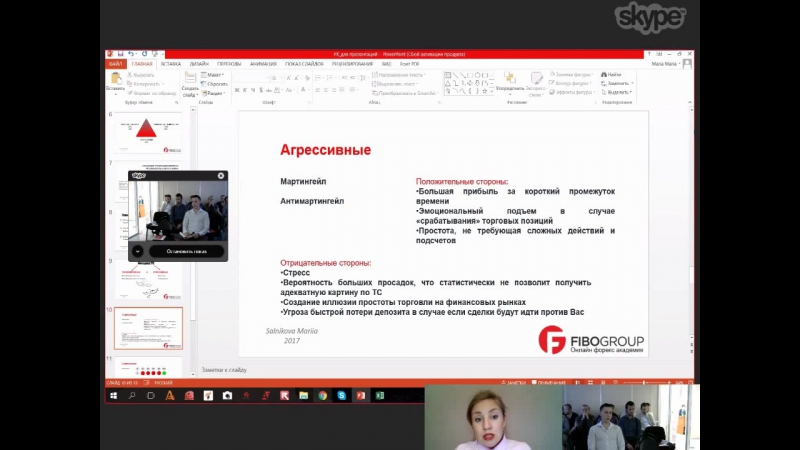Open Shape Fill (Заливка фигуры) dropdown
This screenshot has height=450, width=800.
tap(571, 74)
